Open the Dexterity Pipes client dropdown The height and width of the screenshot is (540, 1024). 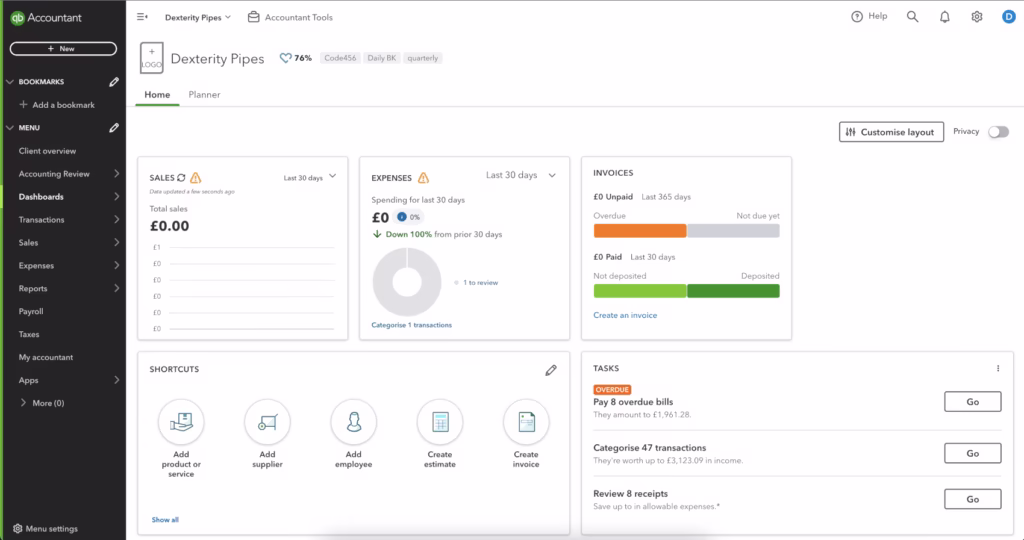pos(198,18)
